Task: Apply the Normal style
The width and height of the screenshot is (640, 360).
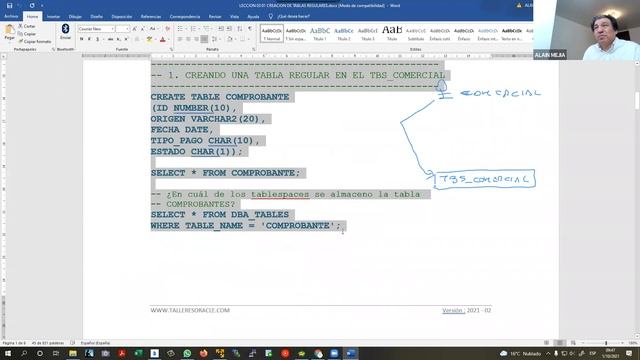Action: click(x=272, y=33)
